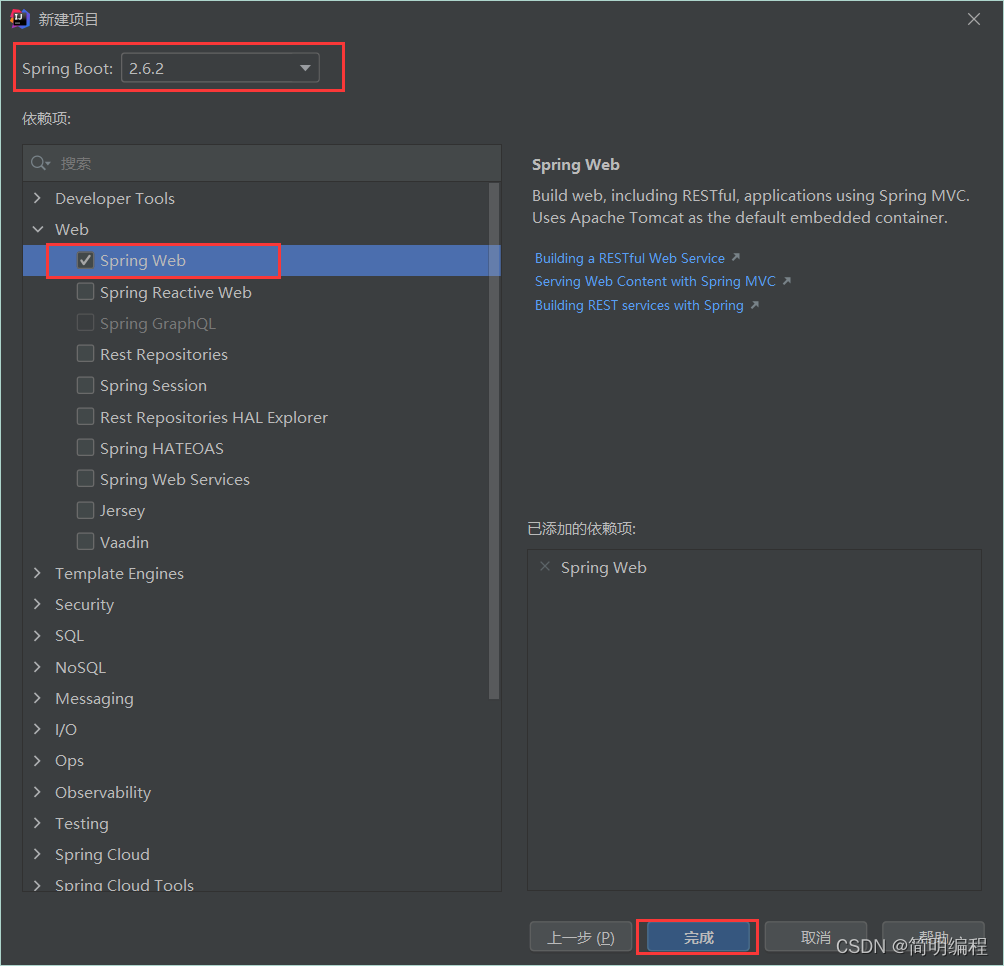This screenshot has width=1004, height=966.
Task: Check the Vaadin checkbox
Action: 85,541
